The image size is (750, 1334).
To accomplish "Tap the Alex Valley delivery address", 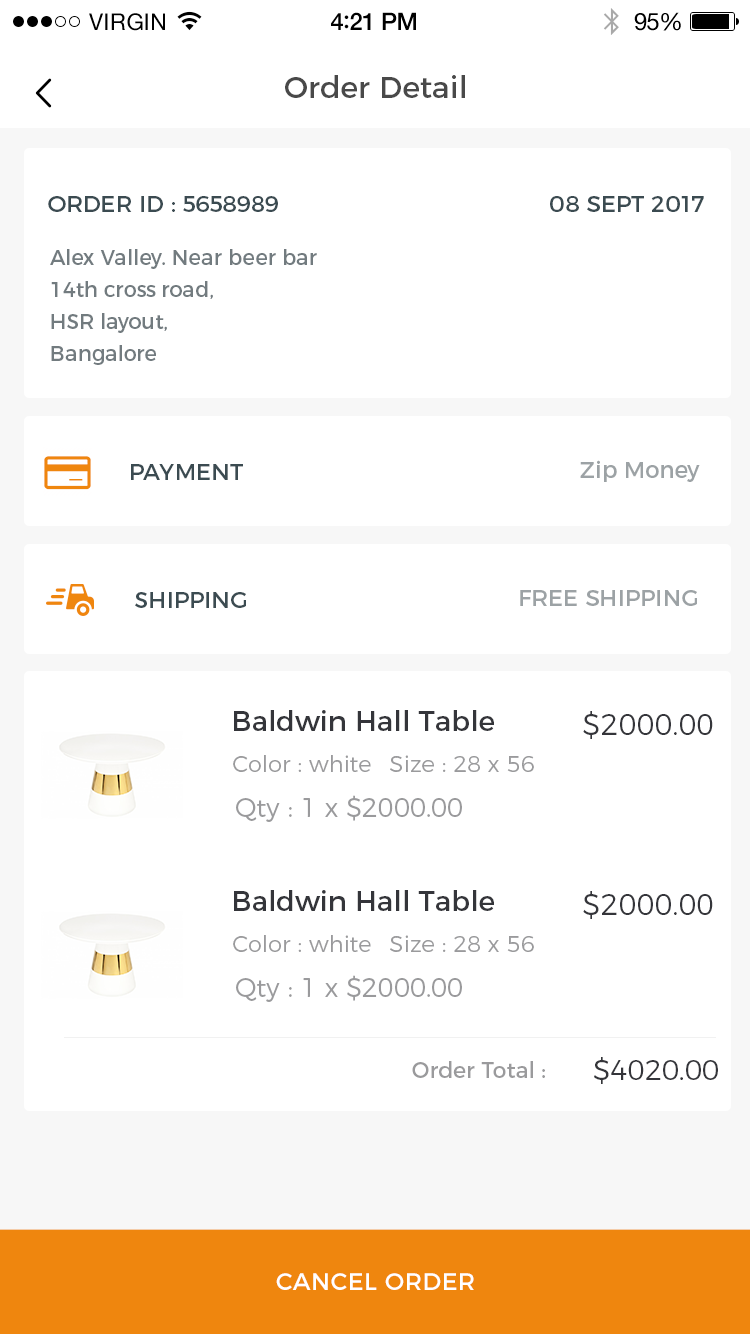I will (x=183, y=305).
